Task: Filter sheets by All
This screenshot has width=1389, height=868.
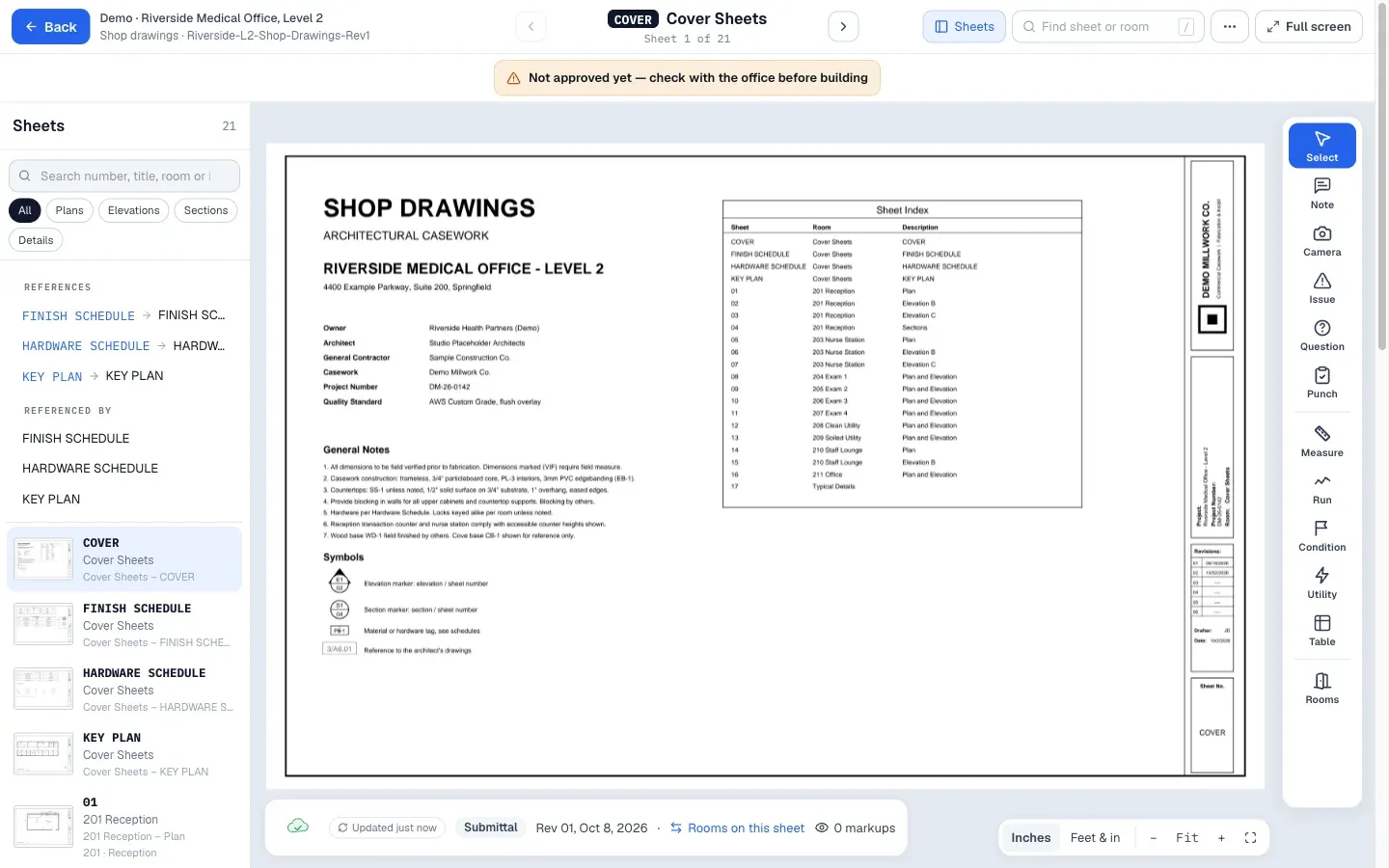Action: [x=25, y=210]
